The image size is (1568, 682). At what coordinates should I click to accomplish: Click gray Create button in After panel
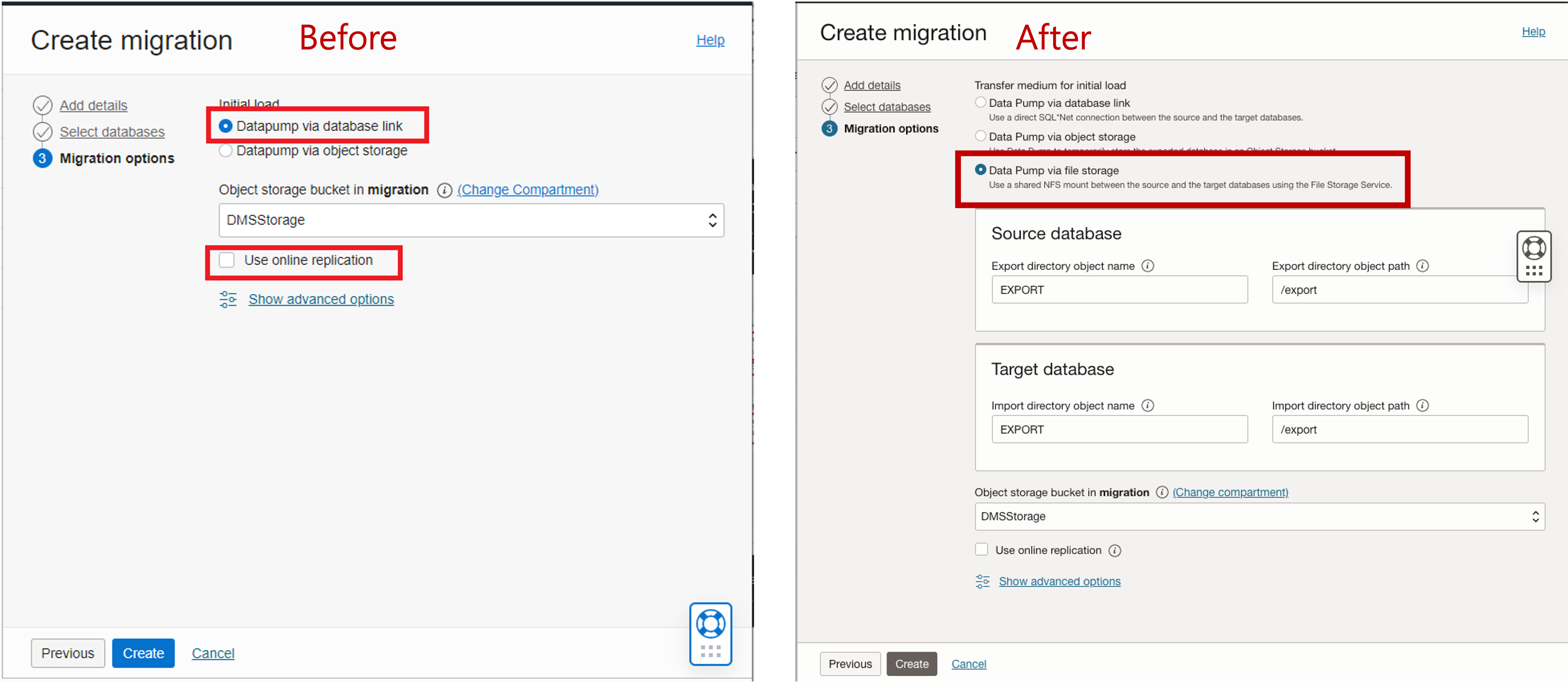[911, 664]
